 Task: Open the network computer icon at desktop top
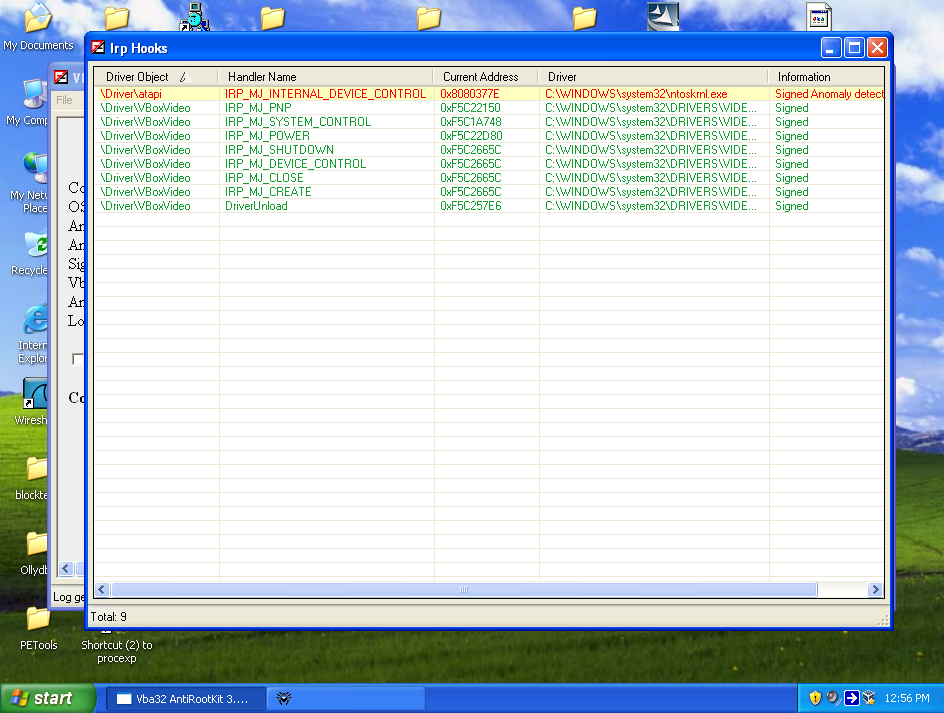click(x=194, y=16)
